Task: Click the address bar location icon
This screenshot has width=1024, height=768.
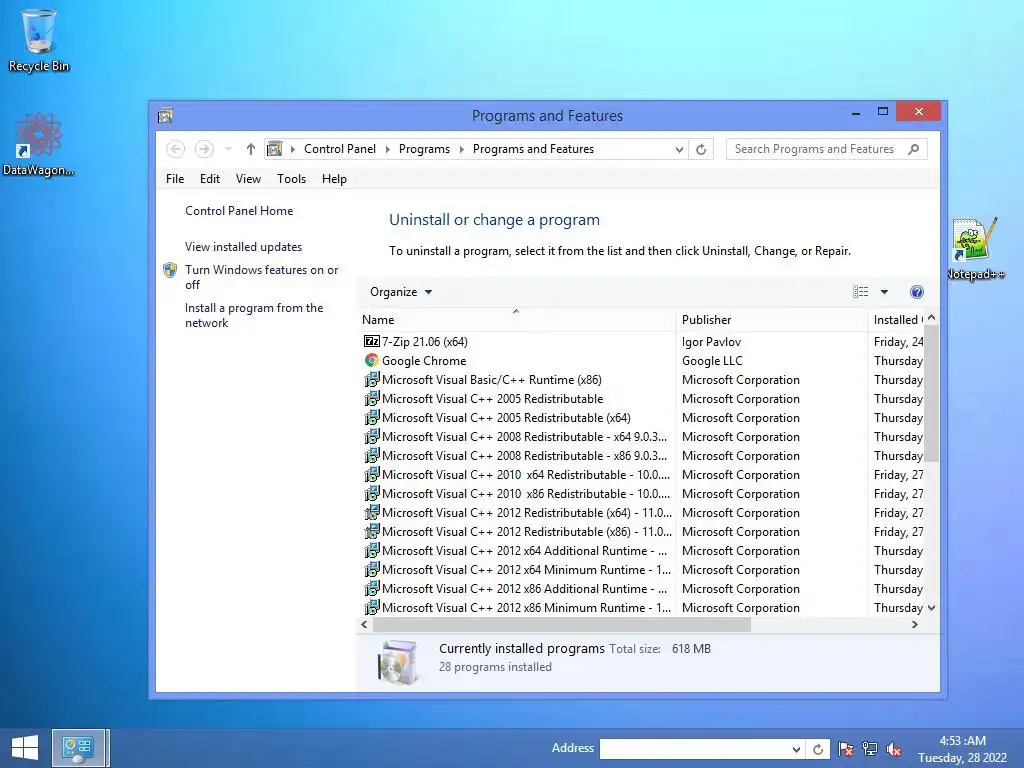Action: click(275, 149)
